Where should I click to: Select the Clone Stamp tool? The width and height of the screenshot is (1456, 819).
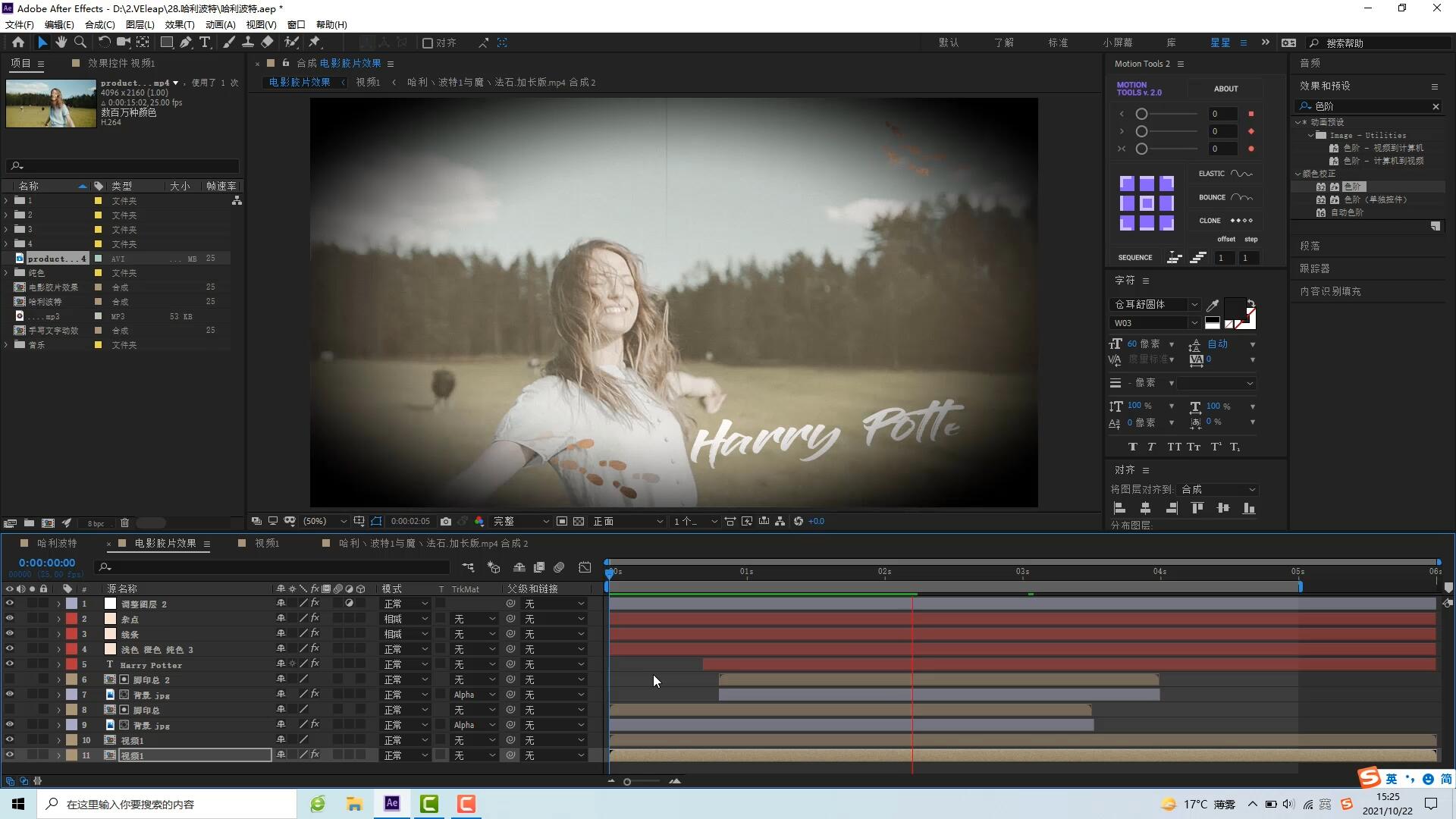tap(247, 42)
